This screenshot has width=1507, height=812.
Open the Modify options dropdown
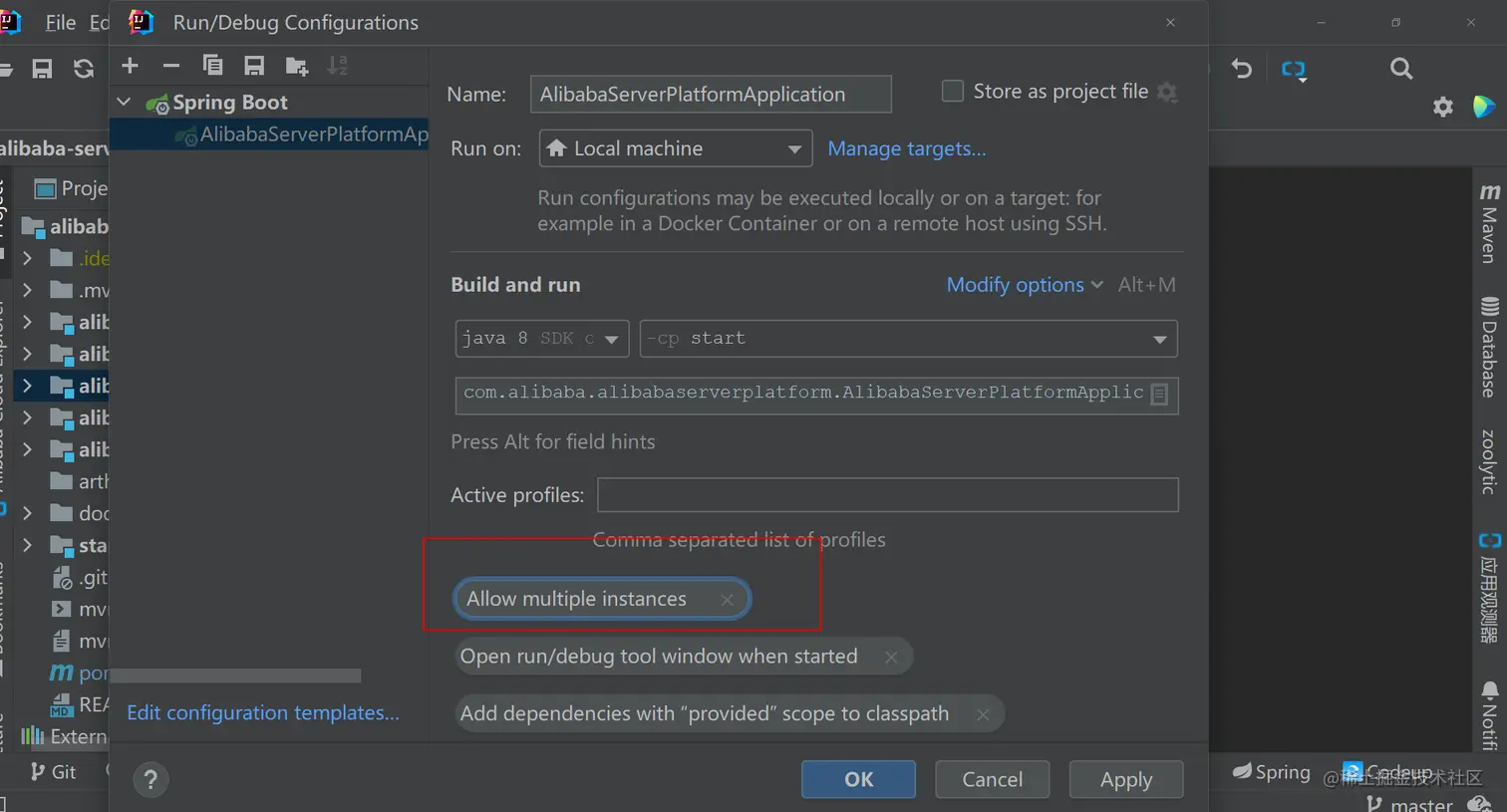[x=1025, y=285]
